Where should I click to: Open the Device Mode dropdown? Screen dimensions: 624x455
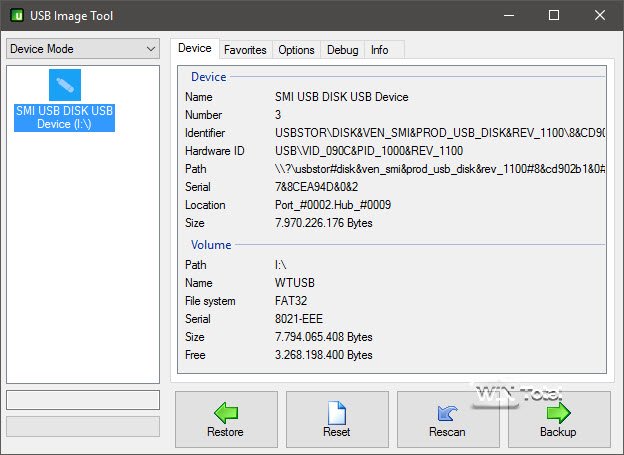(83, 49)
